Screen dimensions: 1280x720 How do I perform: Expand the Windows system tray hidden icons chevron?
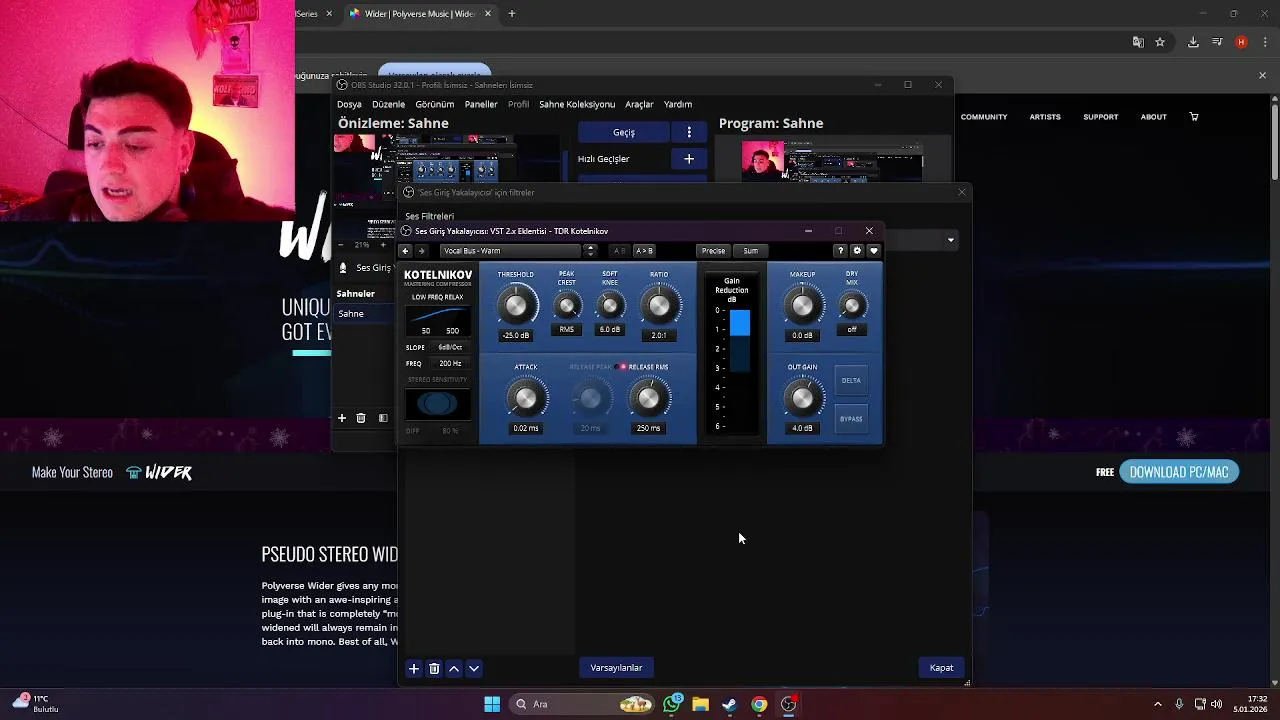coord(1158,704)
